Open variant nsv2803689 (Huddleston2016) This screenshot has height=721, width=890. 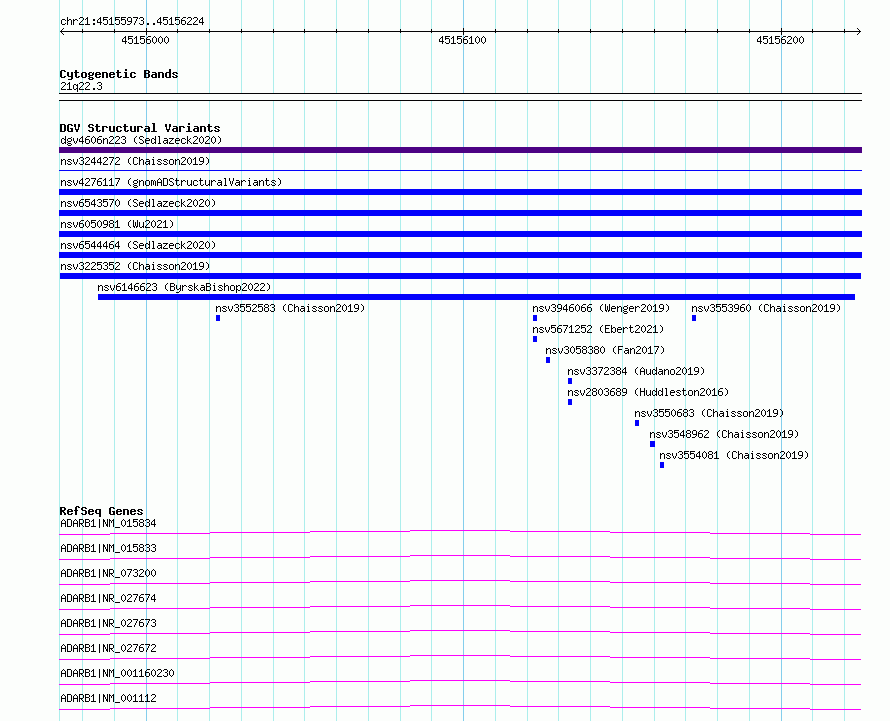648,392
